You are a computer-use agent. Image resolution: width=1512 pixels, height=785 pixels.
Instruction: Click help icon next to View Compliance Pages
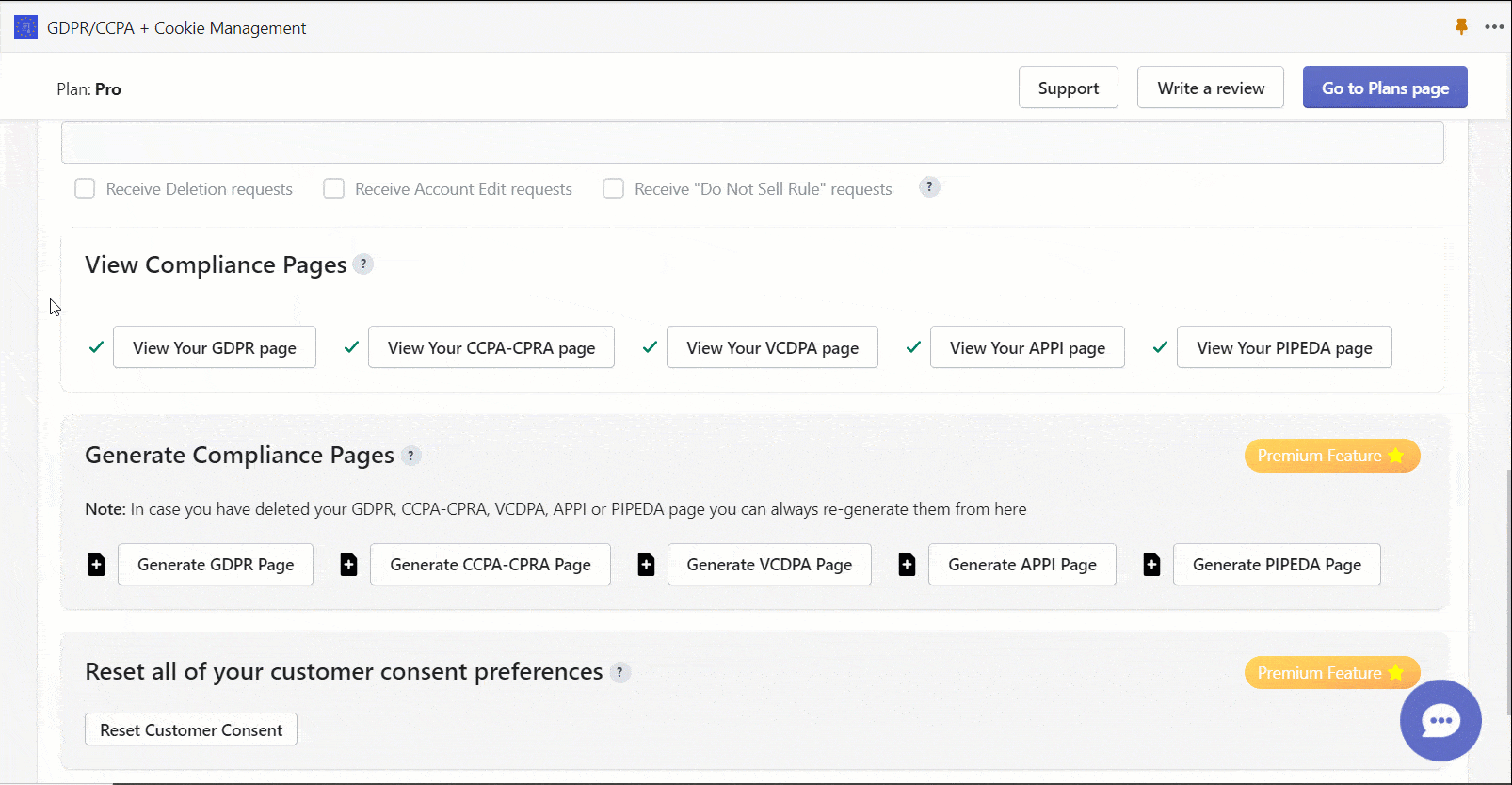(x=363, y=264)
